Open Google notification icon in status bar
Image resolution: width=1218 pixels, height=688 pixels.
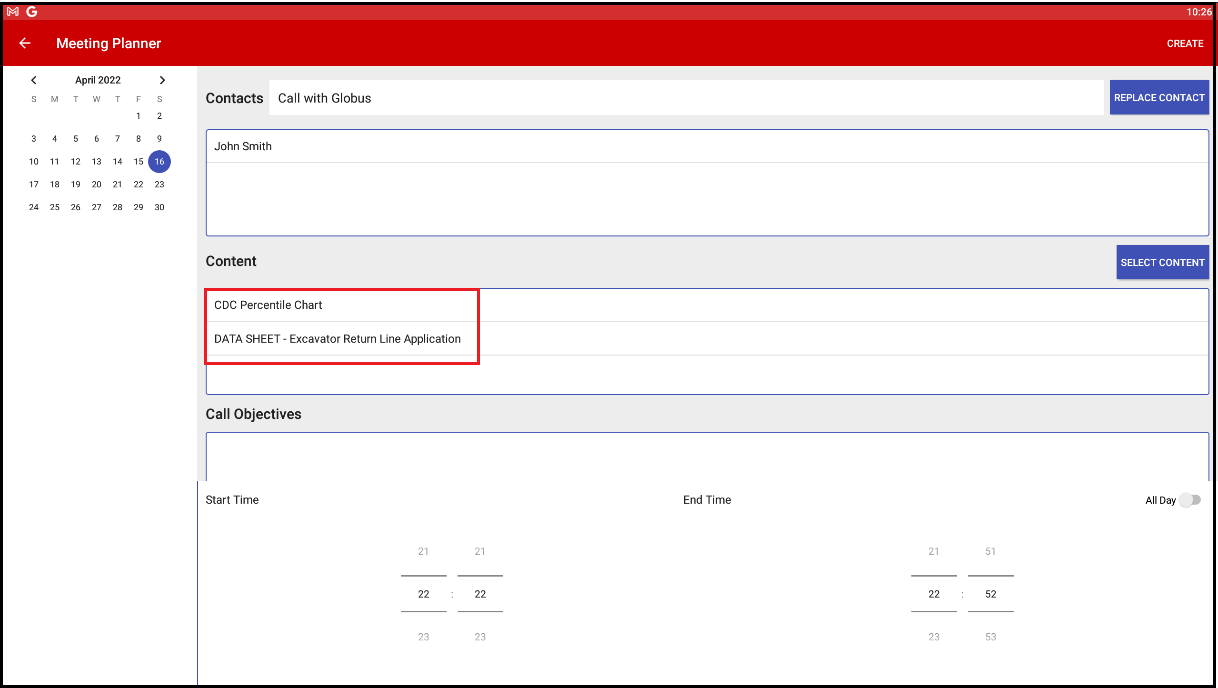32,11
